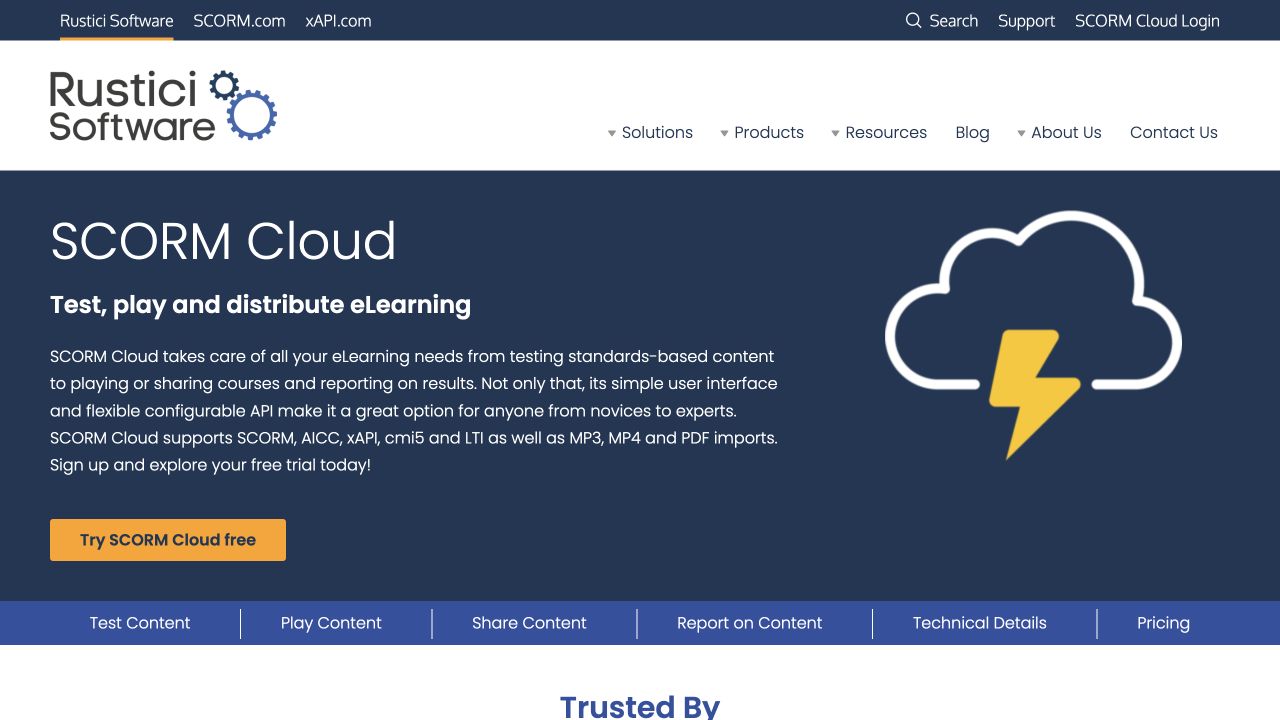The width and height of the screenshot is (1280, 720).
Task: Expand the About Us dropdown menu
Action: pyautogui.click(x=1059, y=132)
